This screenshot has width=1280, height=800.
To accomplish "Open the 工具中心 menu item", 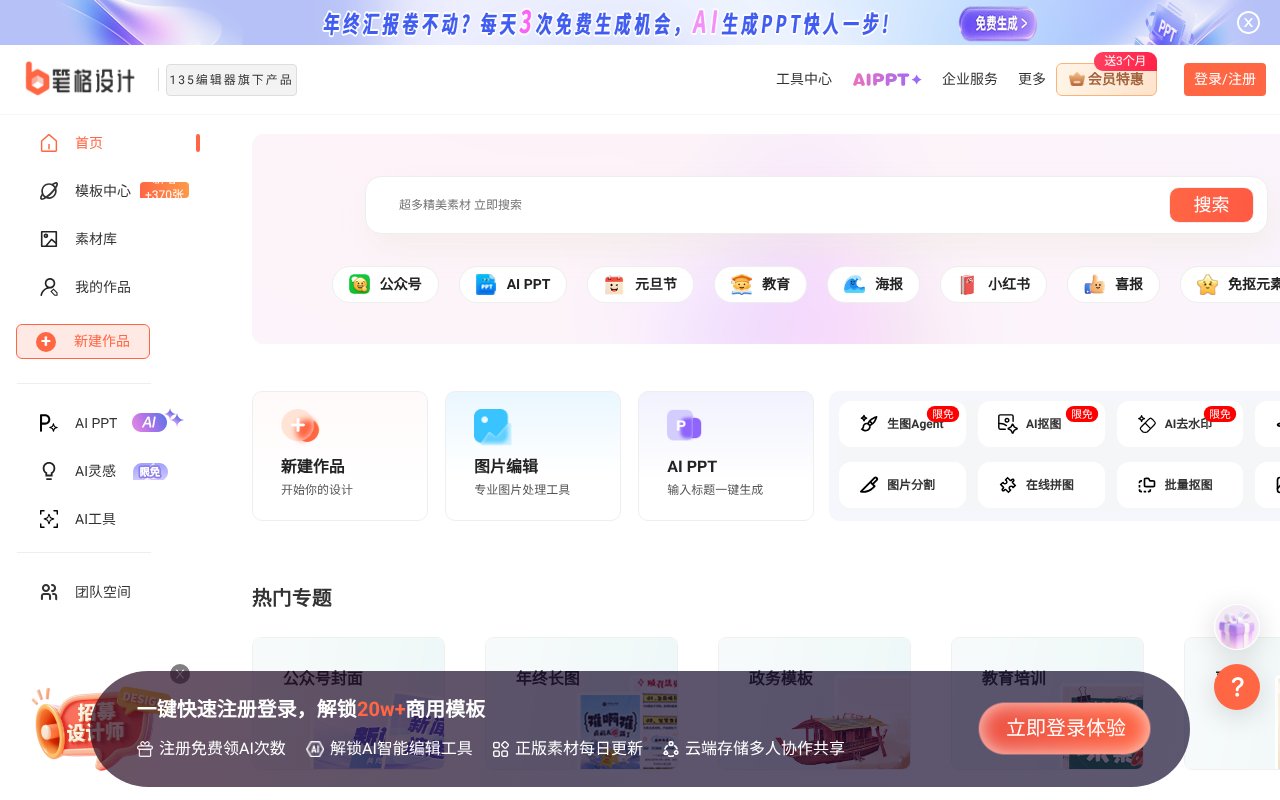I will point(804,79).
